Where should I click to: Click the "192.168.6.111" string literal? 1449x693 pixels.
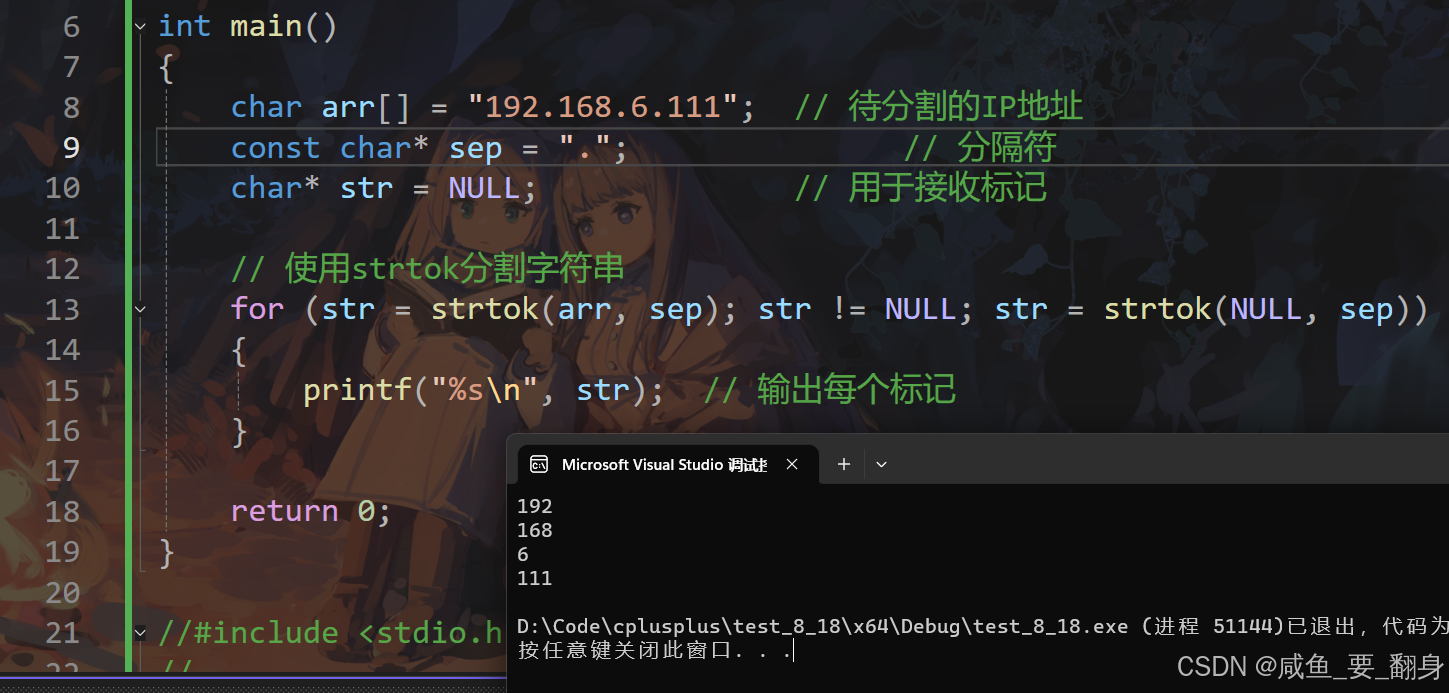603,107
